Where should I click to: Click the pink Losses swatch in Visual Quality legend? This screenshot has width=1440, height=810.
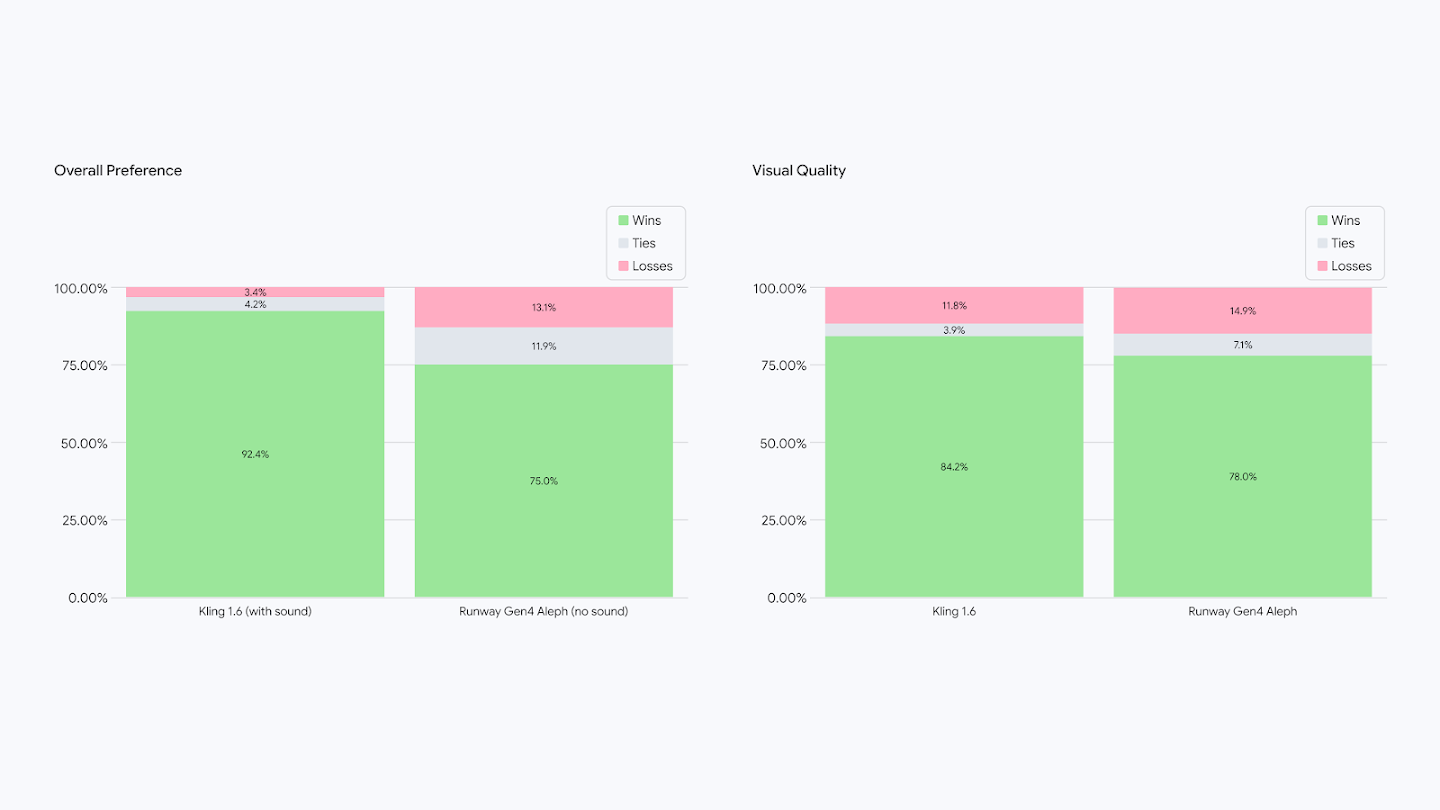pyautogui.click(x=1322, y=266)
